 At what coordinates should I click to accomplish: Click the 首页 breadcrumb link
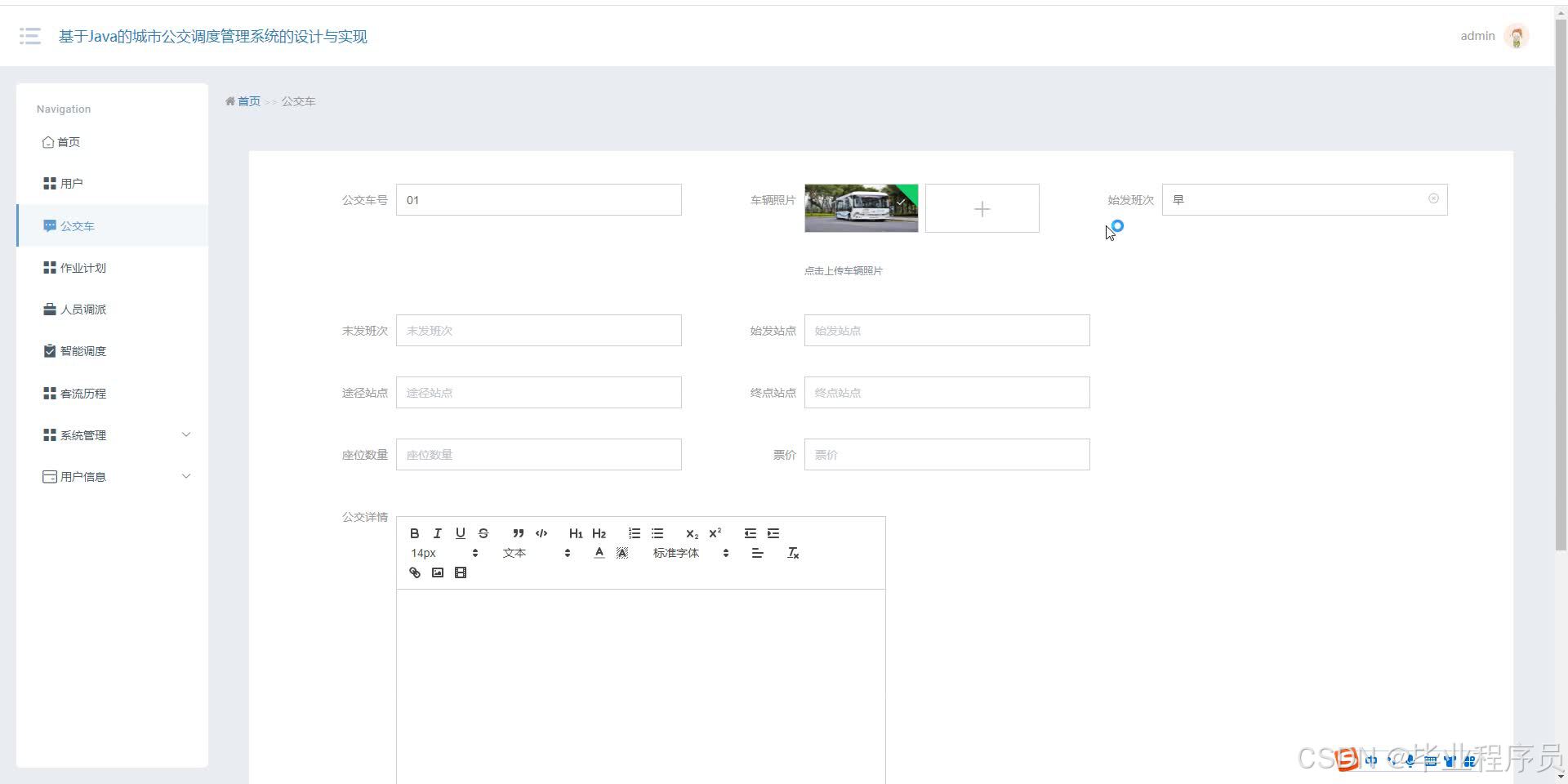[x=248, y=101]
